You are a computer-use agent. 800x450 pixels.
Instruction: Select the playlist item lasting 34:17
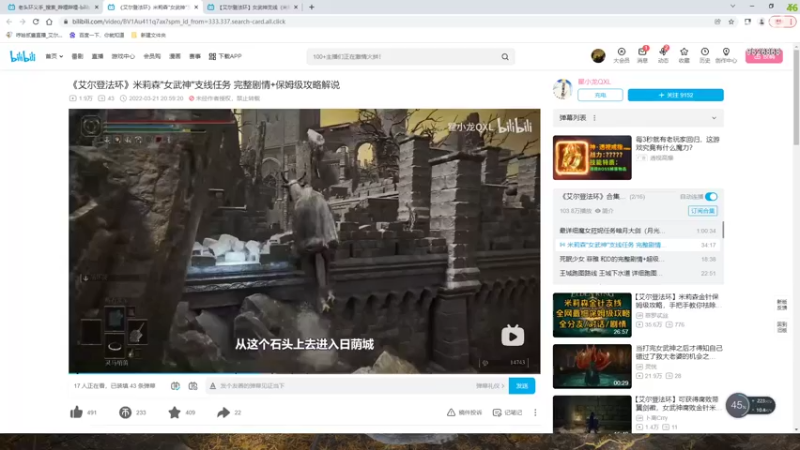point(638,245)
